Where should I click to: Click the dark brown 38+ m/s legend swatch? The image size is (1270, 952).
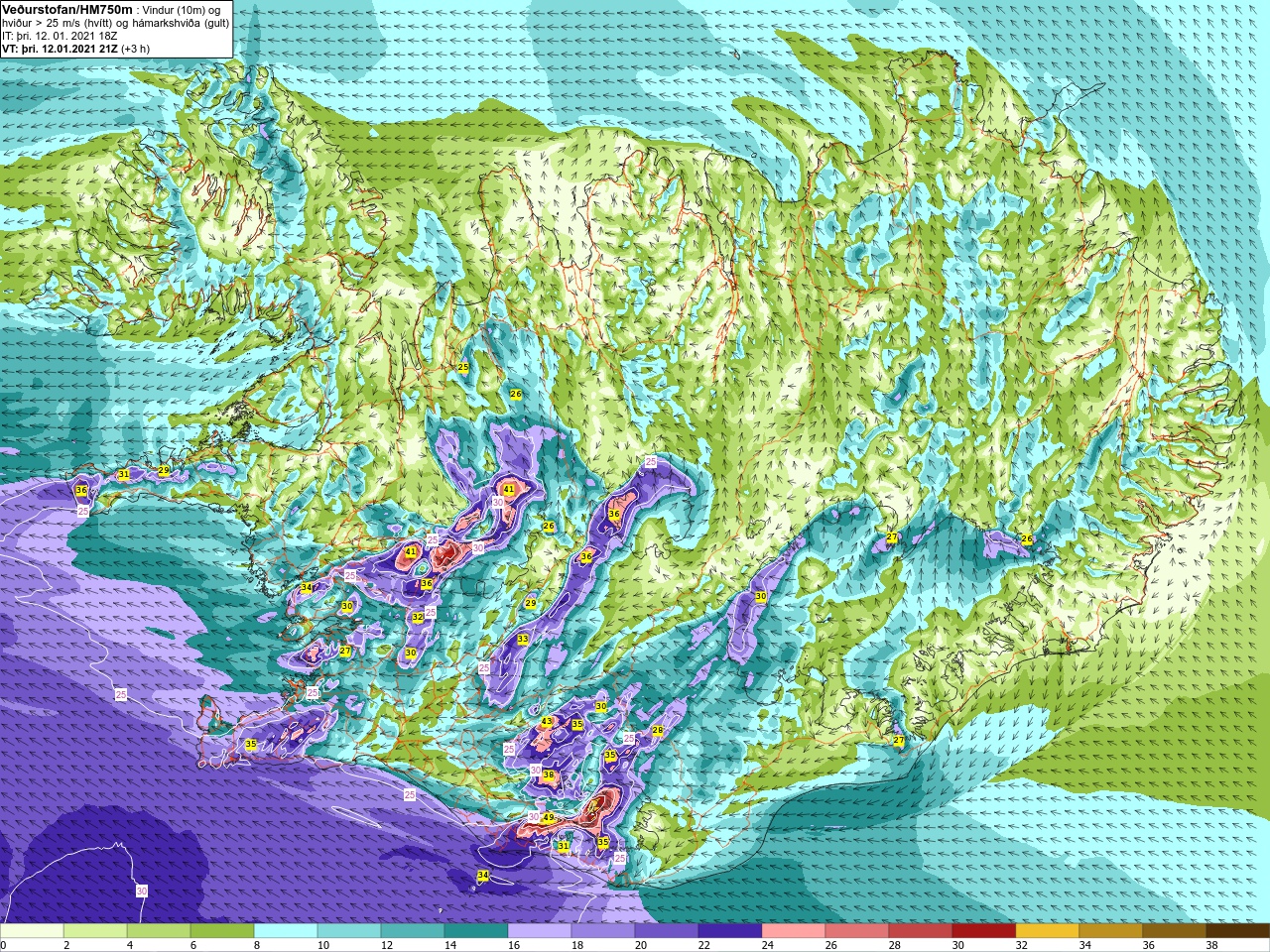pyautogui.click(x=1238, y=931)
